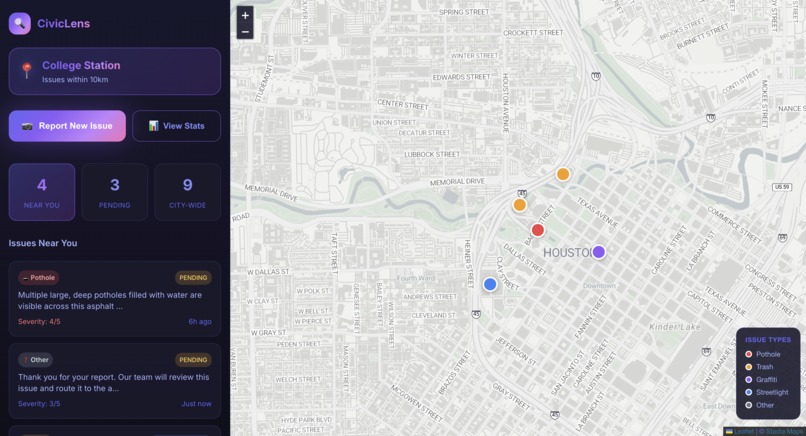
Task: Open the Pothole issue card
Action: (115, 299)
